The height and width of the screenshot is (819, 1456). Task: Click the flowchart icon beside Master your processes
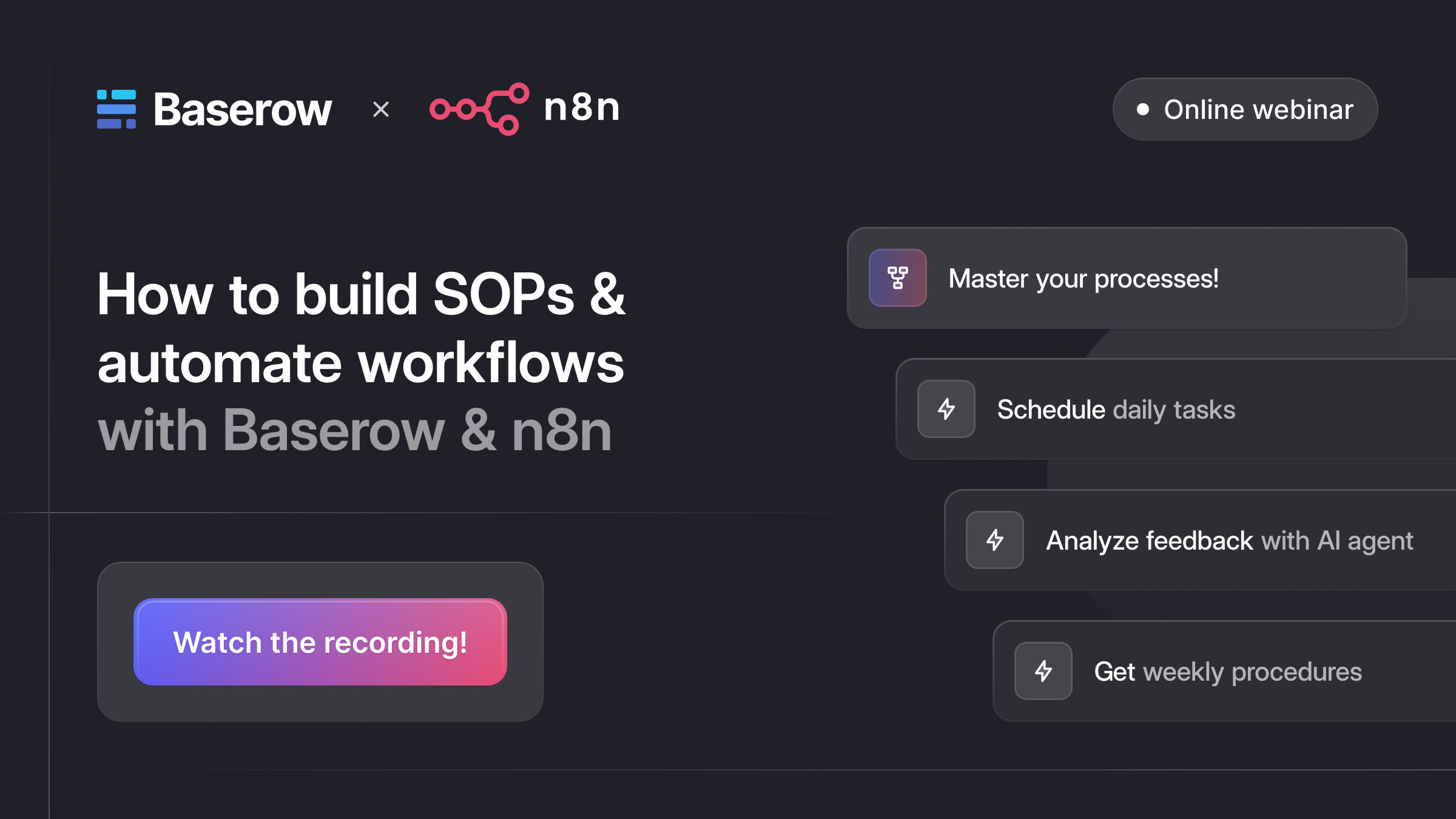click(898, 278)
